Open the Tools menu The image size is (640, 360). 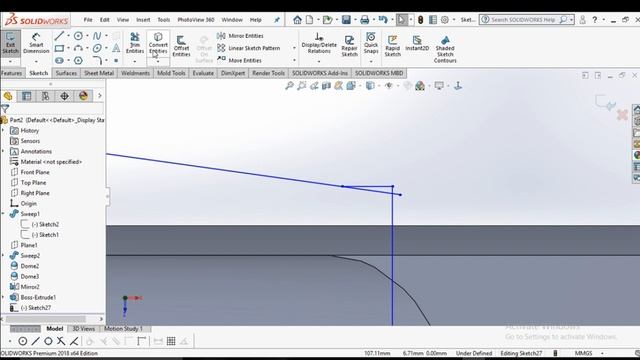[164, 20]
